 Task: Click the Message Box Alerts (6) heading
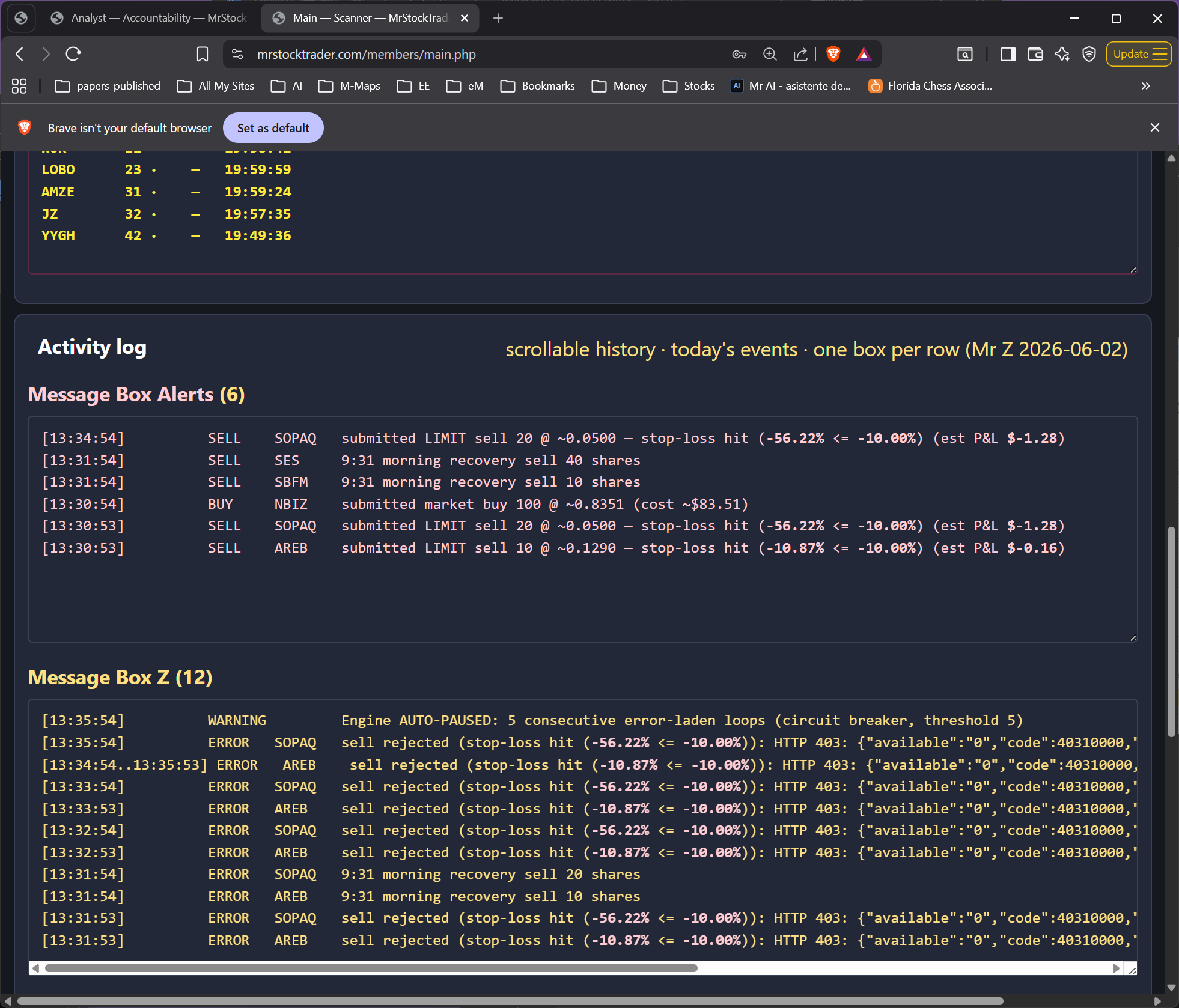tap(137, 395)
